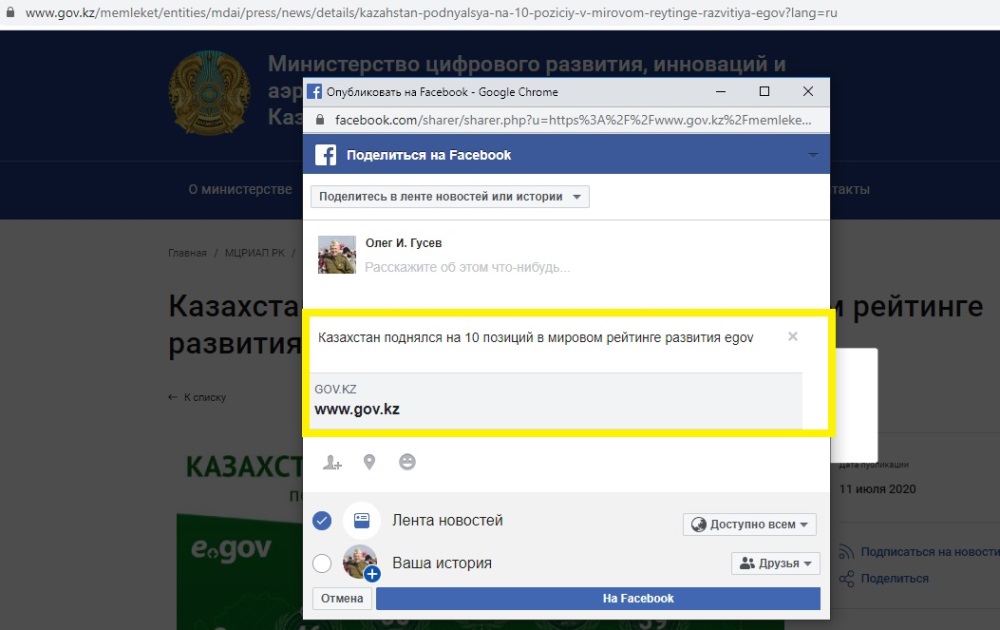Click the Расскажите об этом что-нибудь text field
This screenshot has width=1000, height=630.
tap(467, 268)
